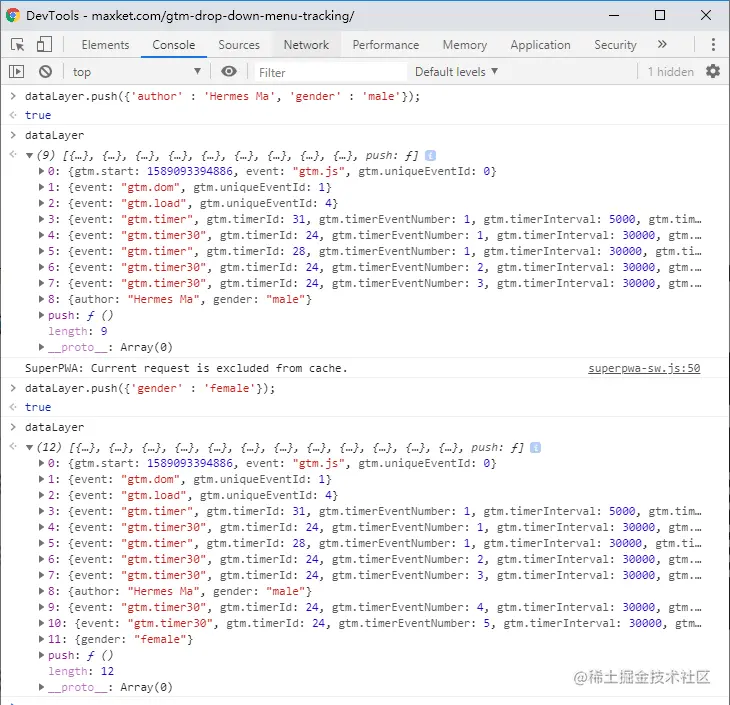The height and width of the screenshot is (705, 730).
Task: Open the Sources tab
Action: (239, 45)
